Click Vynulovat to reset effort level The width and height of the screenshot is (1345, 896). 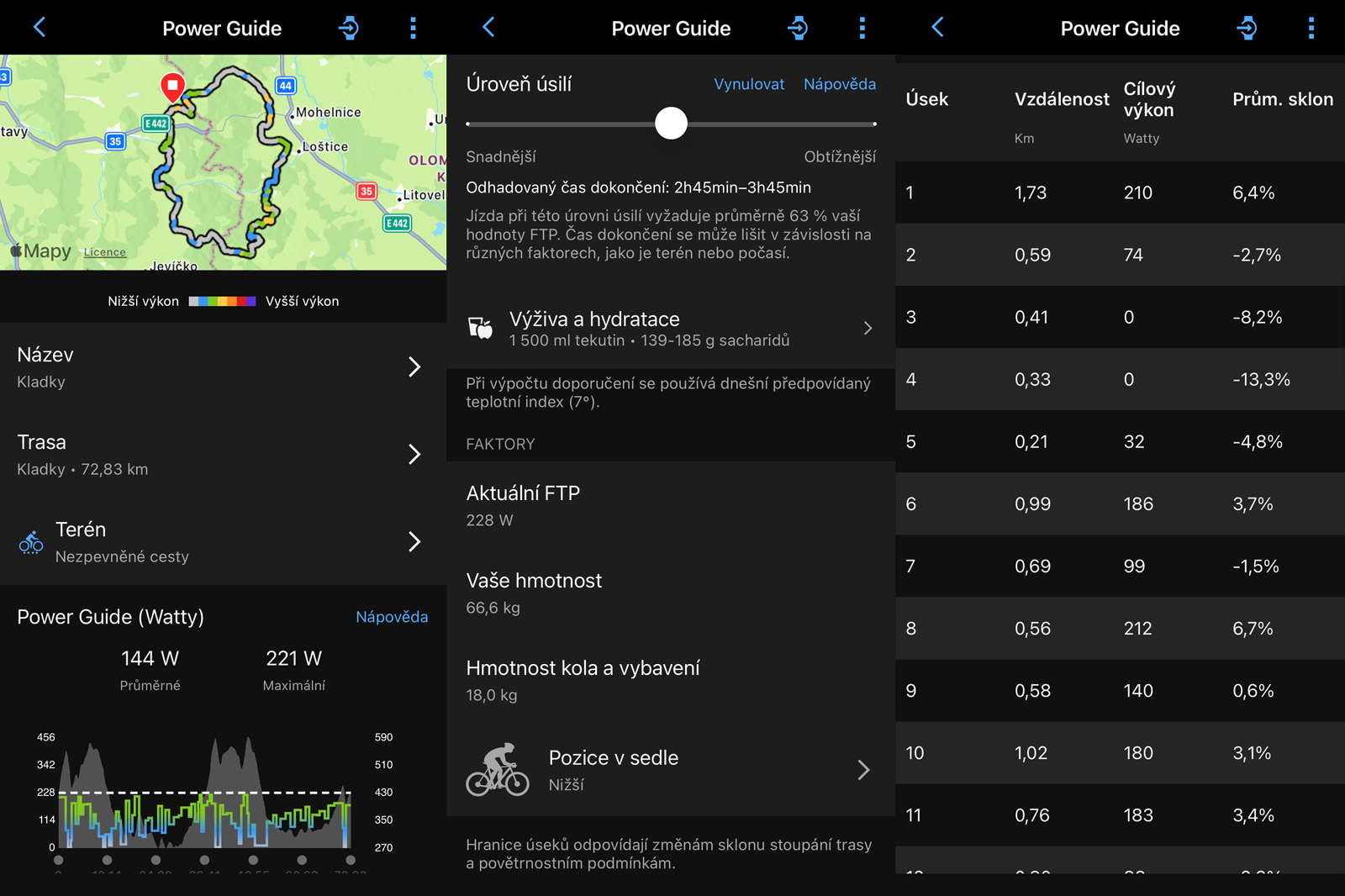[x=748, y=84]
